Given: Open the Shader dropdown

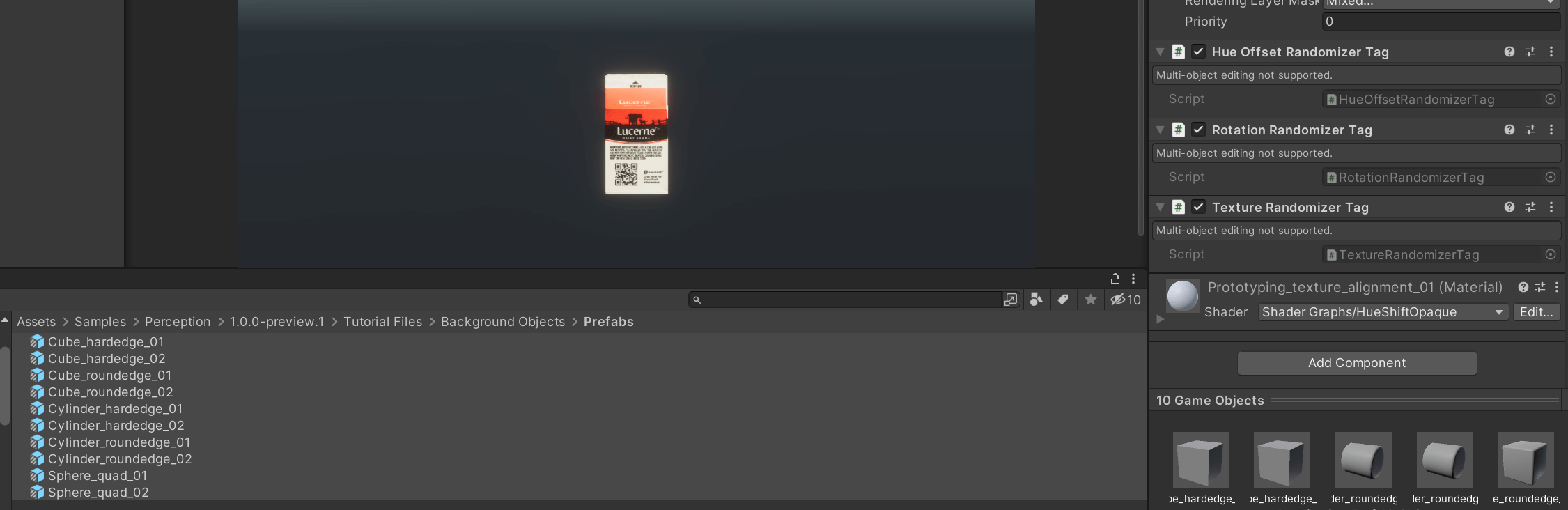Looking at the screenshot, I should point(1383,312).
